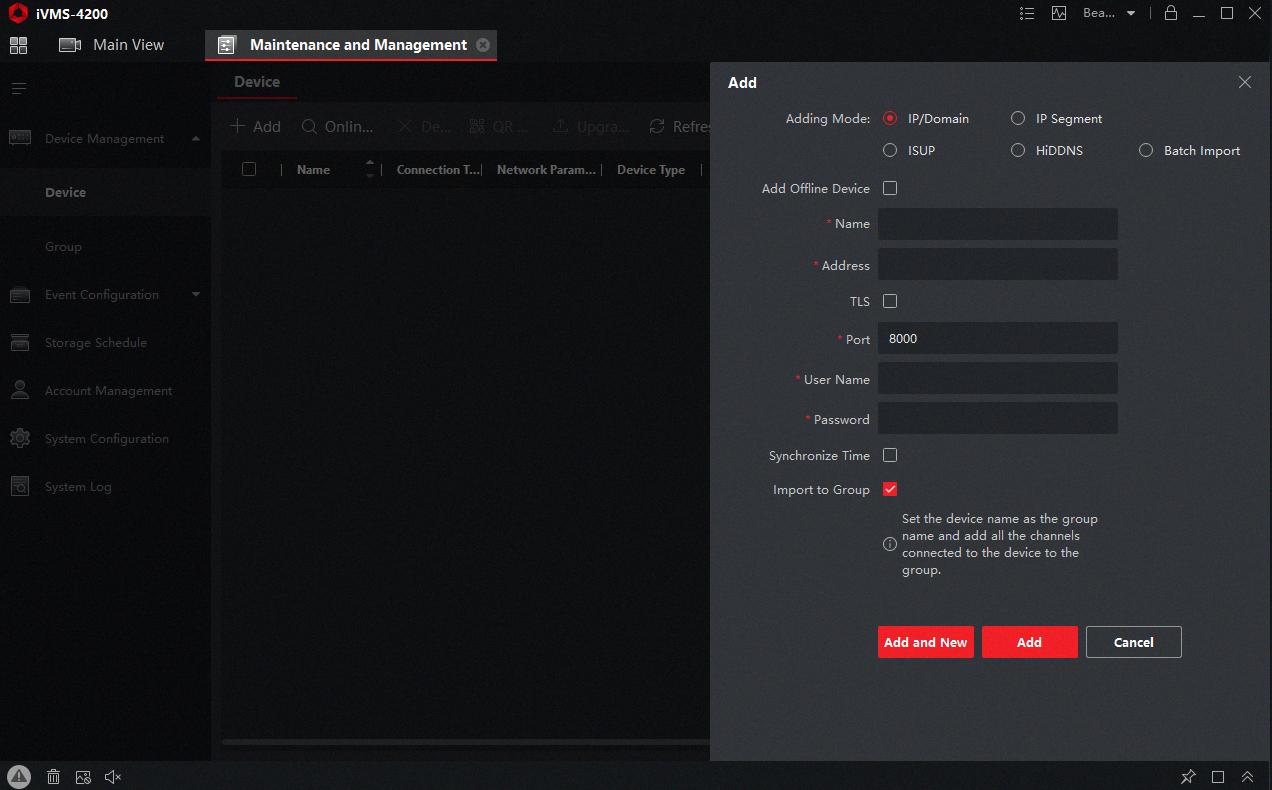
Task: Enable Add Offline Device checkbox
Action: [x=890, y=188]
